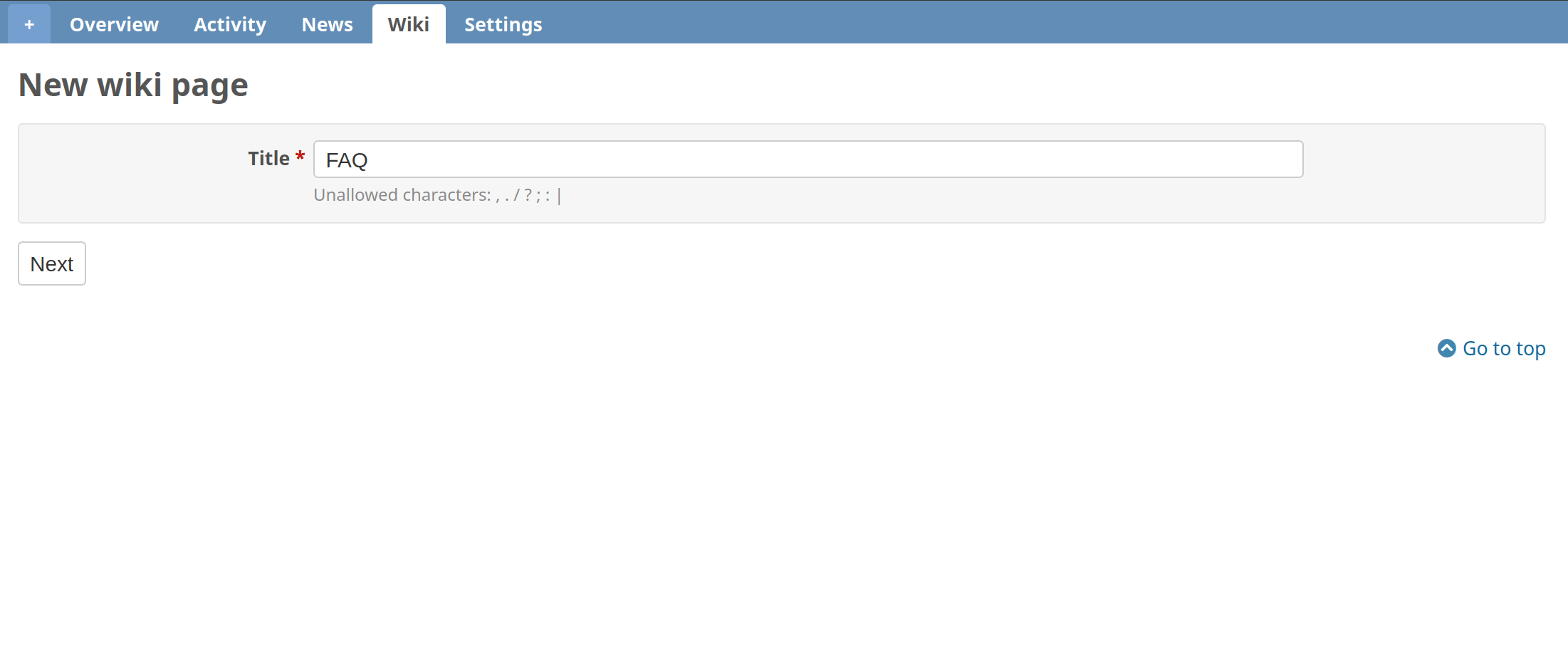
Task: Click the red required asterisk
Action: click(300, 157)
